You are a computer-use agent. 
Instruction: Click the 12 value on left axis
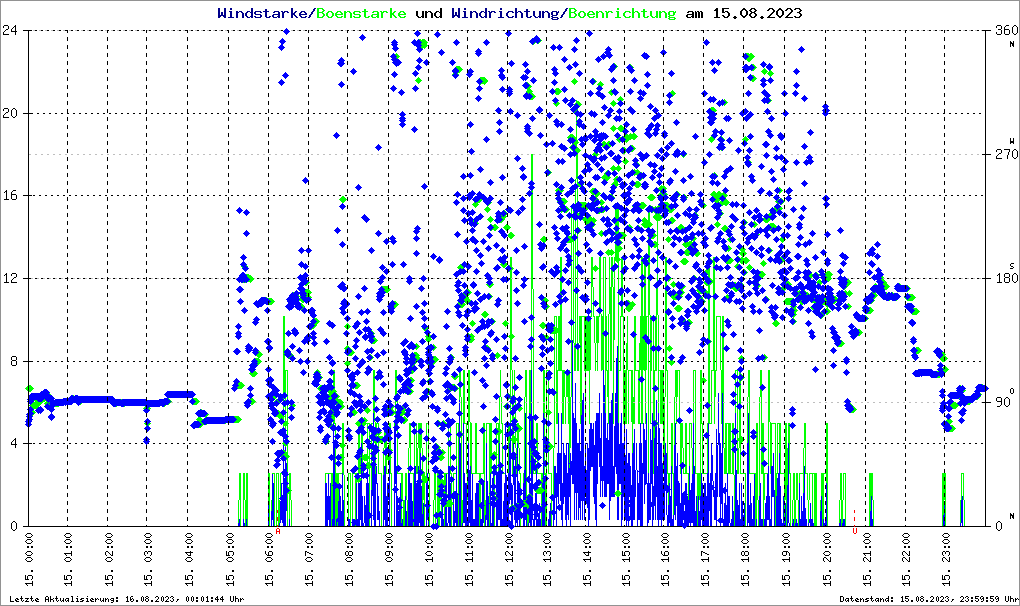(13, 278)
